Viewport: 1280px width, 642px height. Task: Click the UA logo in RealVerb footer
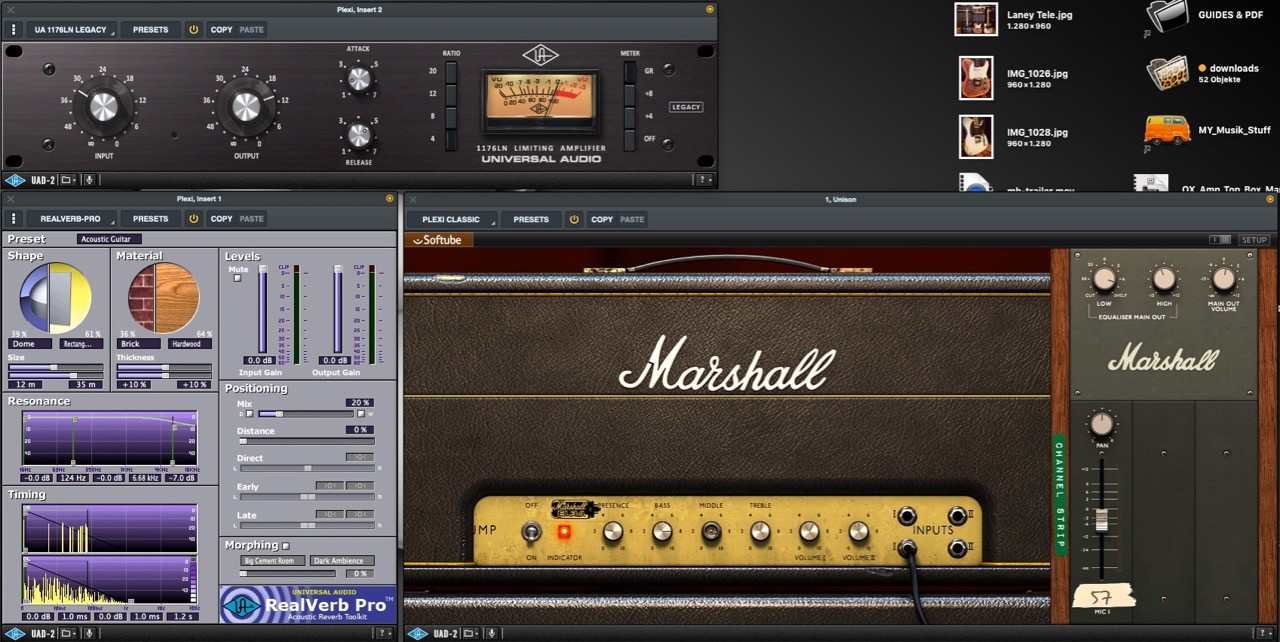15,633
